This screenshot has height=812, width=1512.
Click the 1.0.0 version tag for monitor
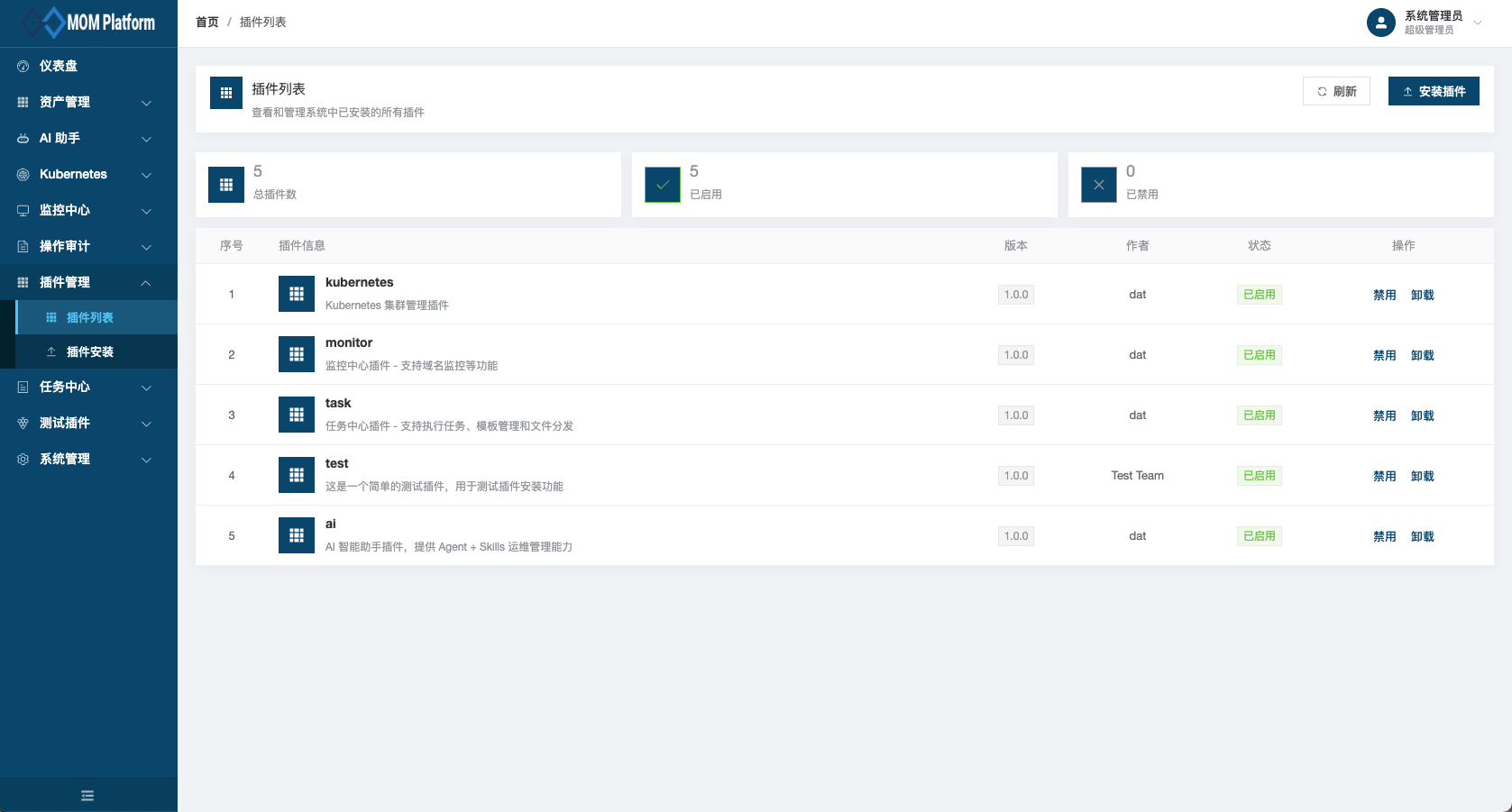pyautogui.click(x=1016, y=355)
